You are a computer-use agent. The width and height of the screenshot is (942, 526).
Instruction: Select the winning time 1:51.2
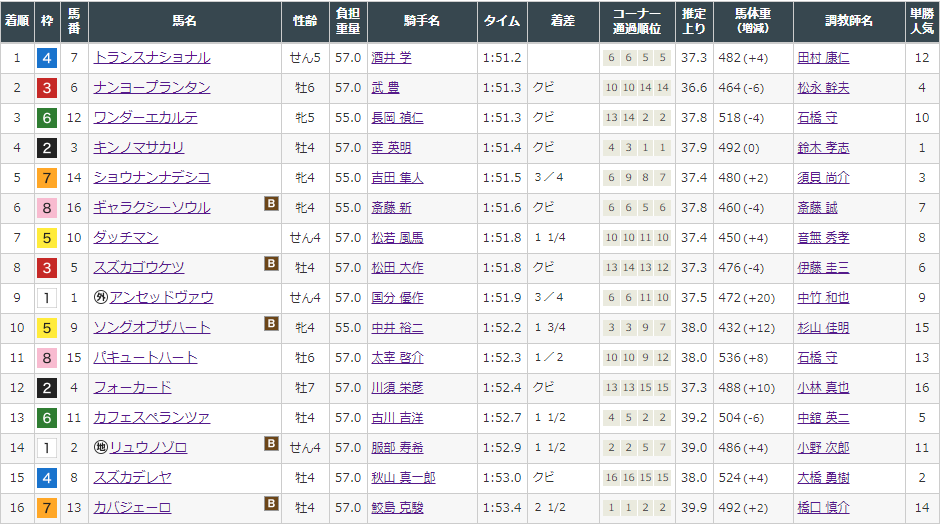pyautogui.click(x=502, y=58)
